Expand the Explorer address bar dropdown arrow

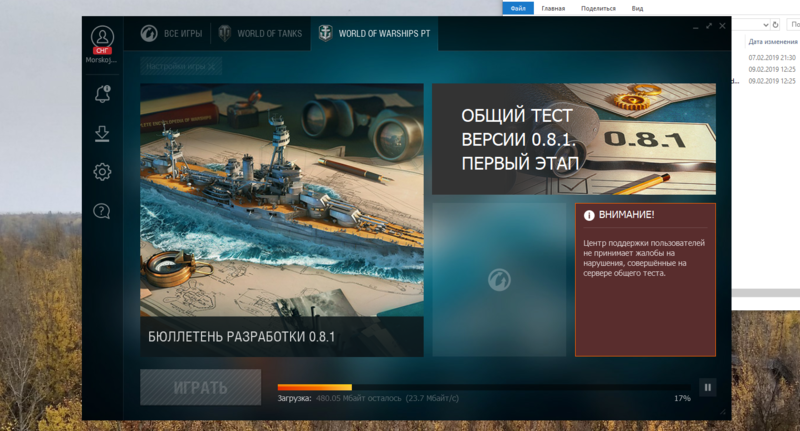pos(766,24)
